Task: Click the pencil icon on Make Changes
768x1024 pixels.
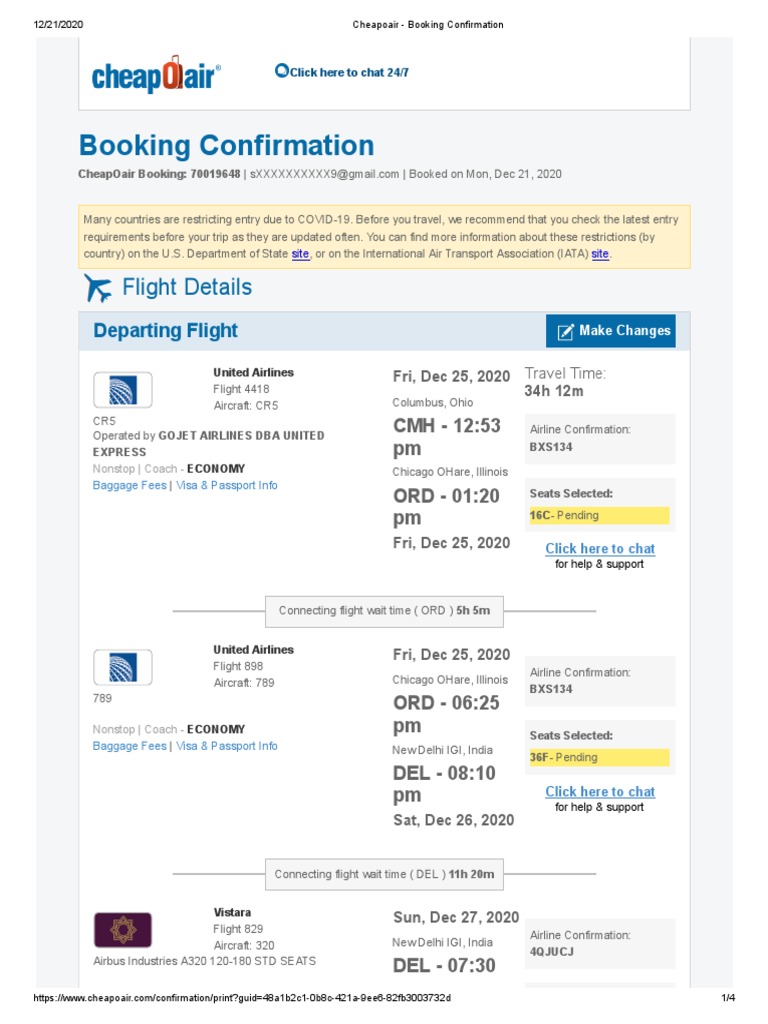Action: pyautogui.click(x=565, y=331)
